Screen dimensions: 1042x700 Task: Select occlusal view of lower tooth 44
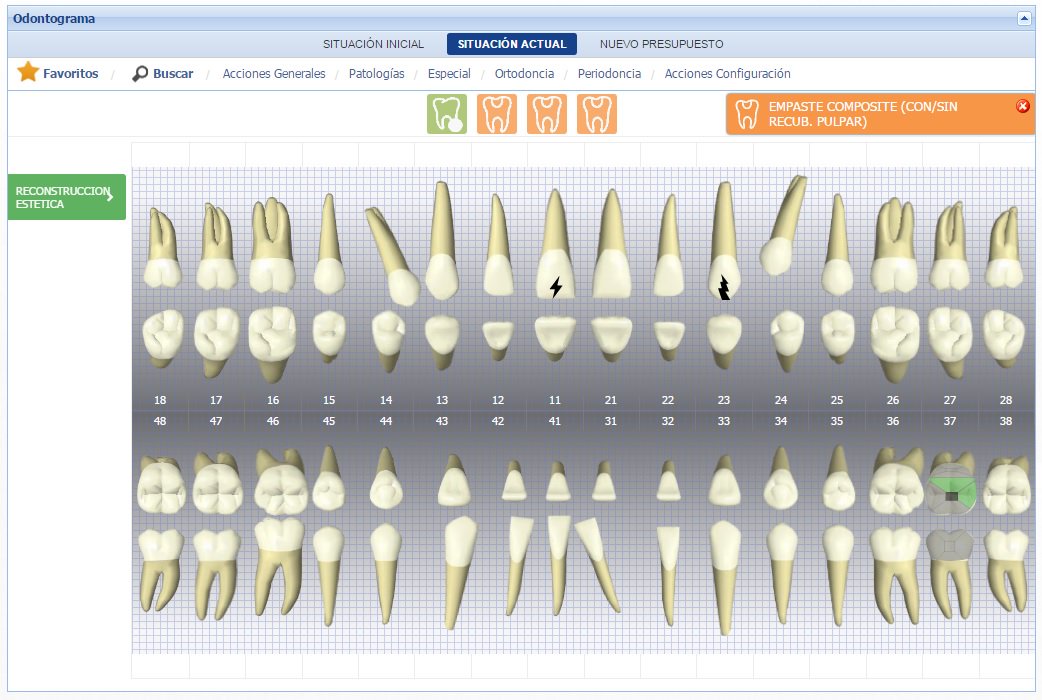pyautogui.click(x=386, y=479)
